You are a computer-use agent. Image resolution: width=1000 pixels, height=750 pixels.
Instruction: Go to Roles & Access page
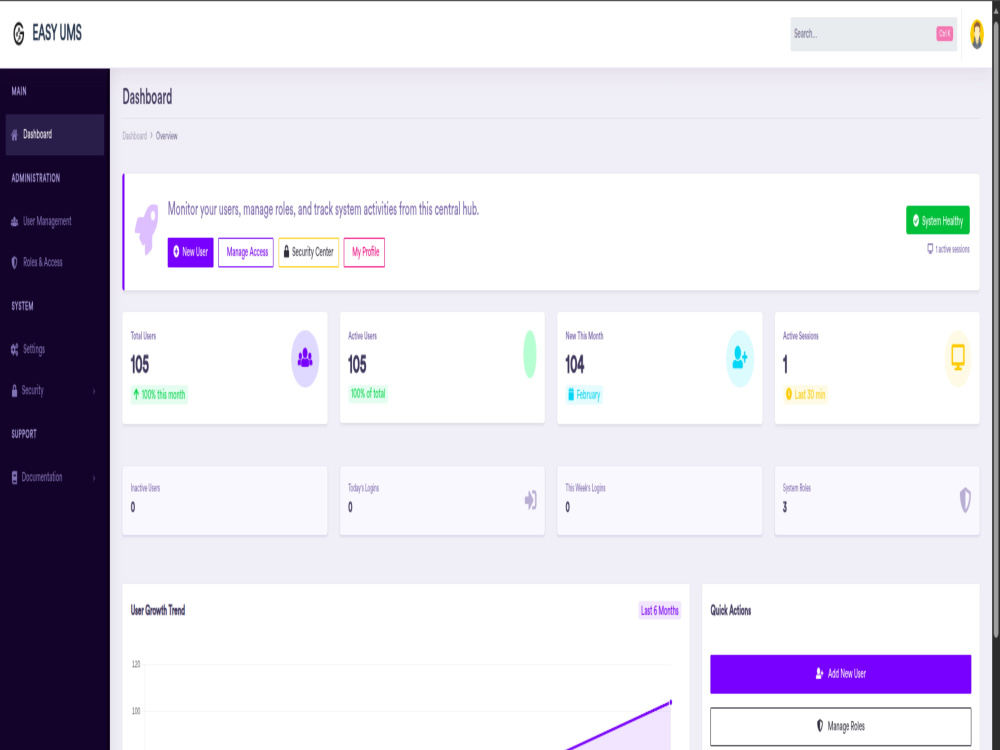pos(55,262)
